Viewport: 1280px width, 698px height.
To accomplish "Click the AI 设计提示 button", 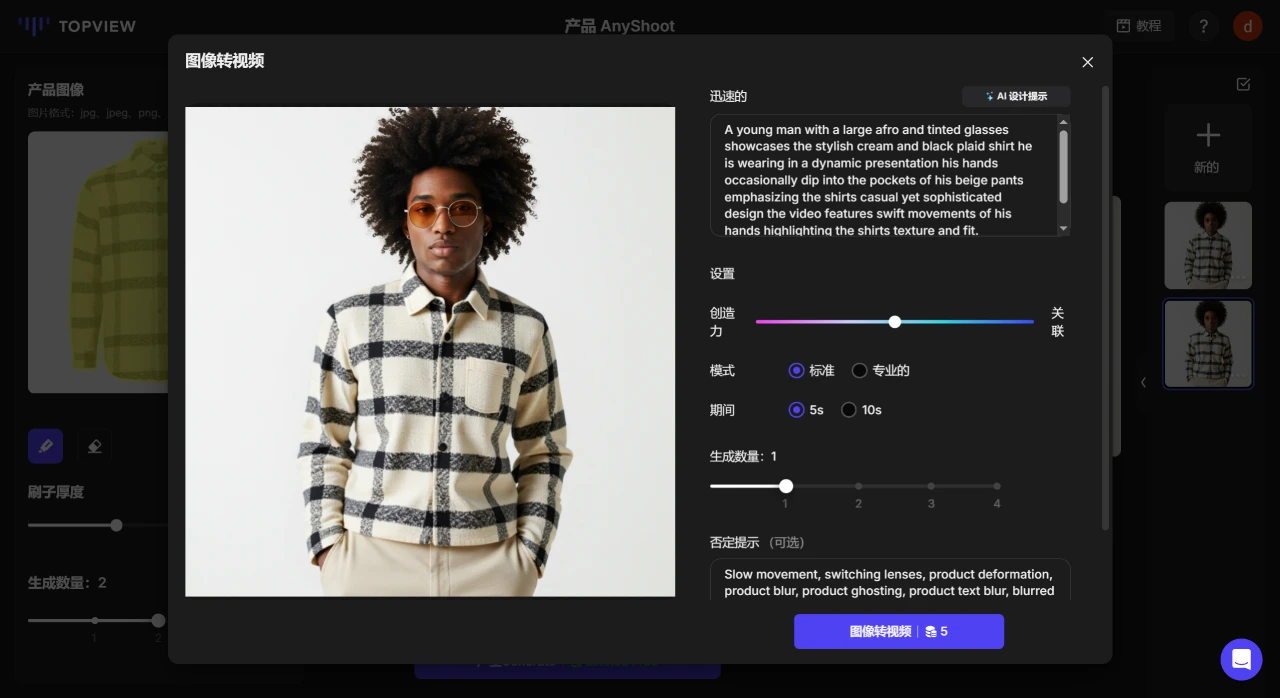I will (1016, 97).
